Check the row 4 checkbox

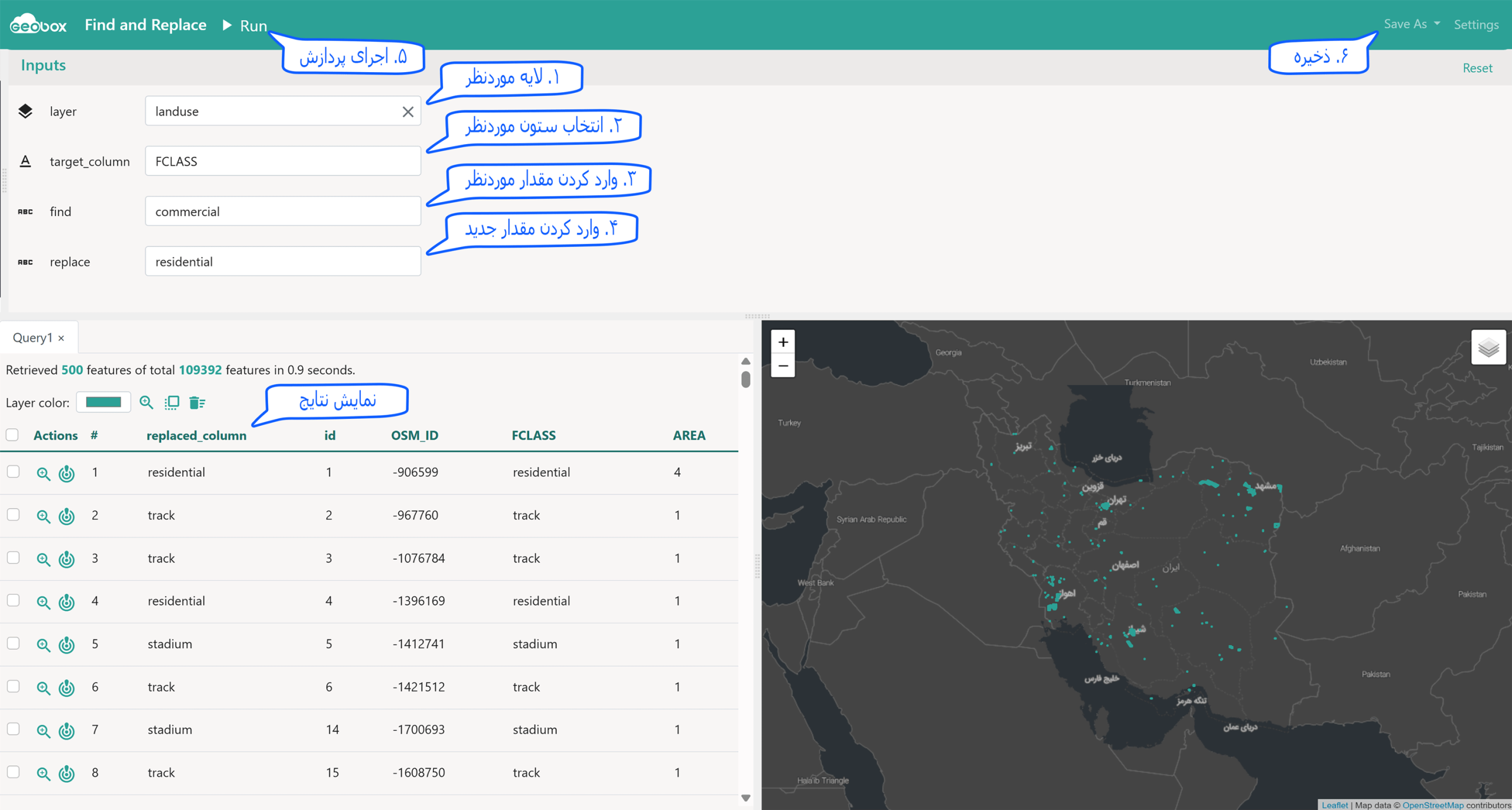[13, 600]
